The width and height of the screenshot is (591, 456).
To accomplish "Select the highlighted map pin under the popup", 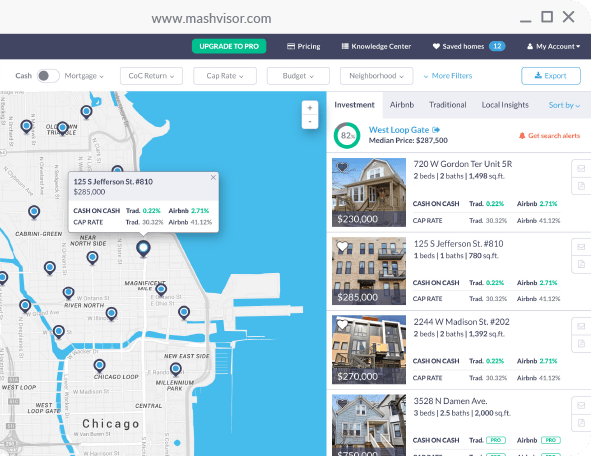I will tap(143, 249).
